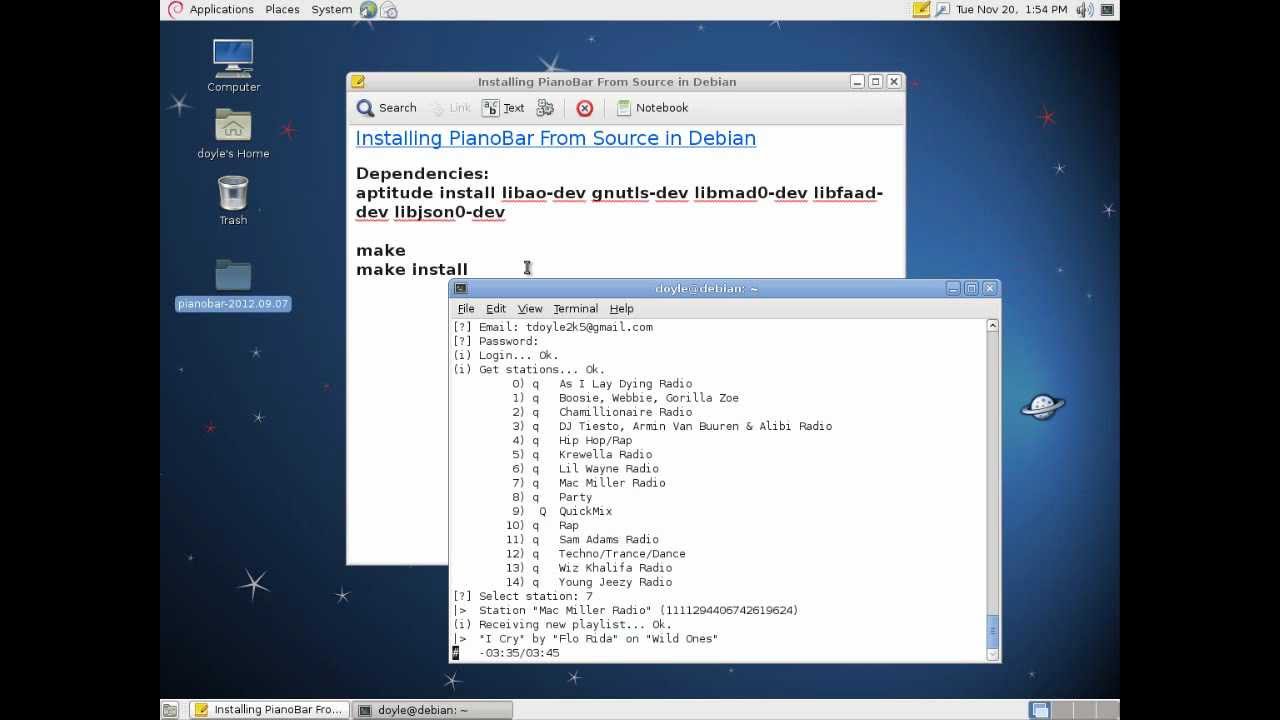Screen dimensions: 1280x720
Task: Click Search in the note toolbar
Action: tap(387, 108)
